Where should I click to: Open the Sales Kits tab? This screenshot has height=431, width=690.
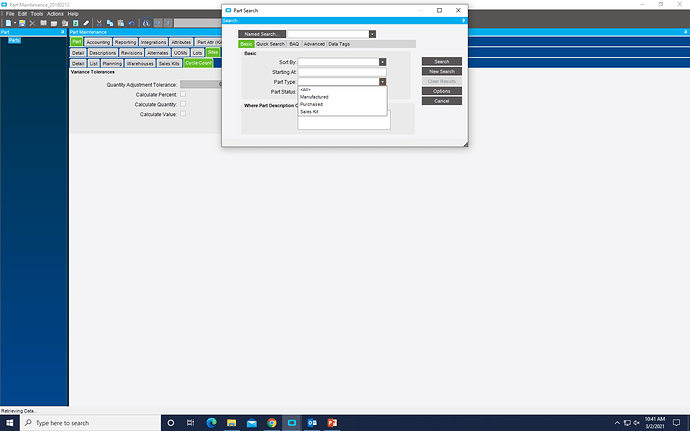tap(169, 63)
